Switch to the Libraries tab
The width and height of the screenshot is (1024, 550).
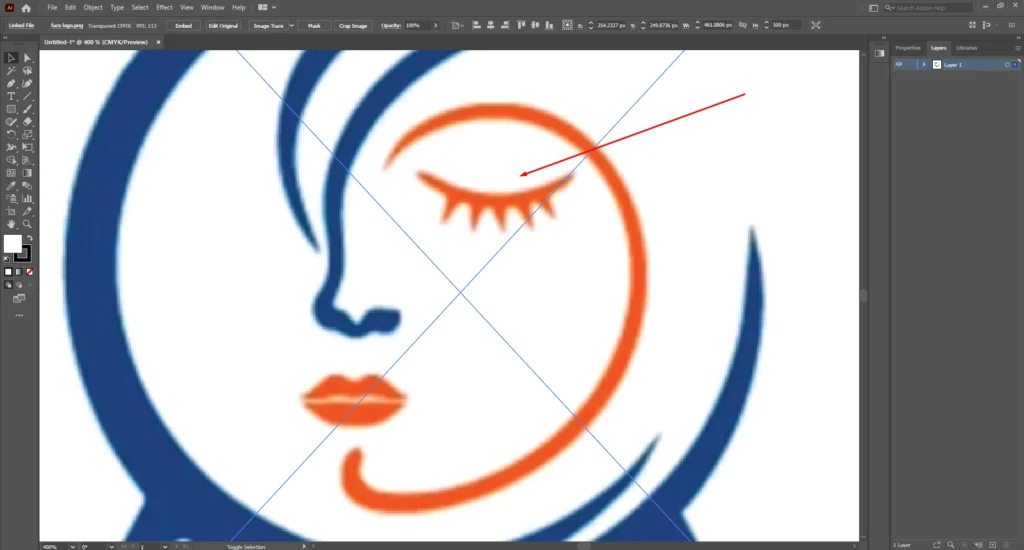pyautogui.click(x=967, y=48)
